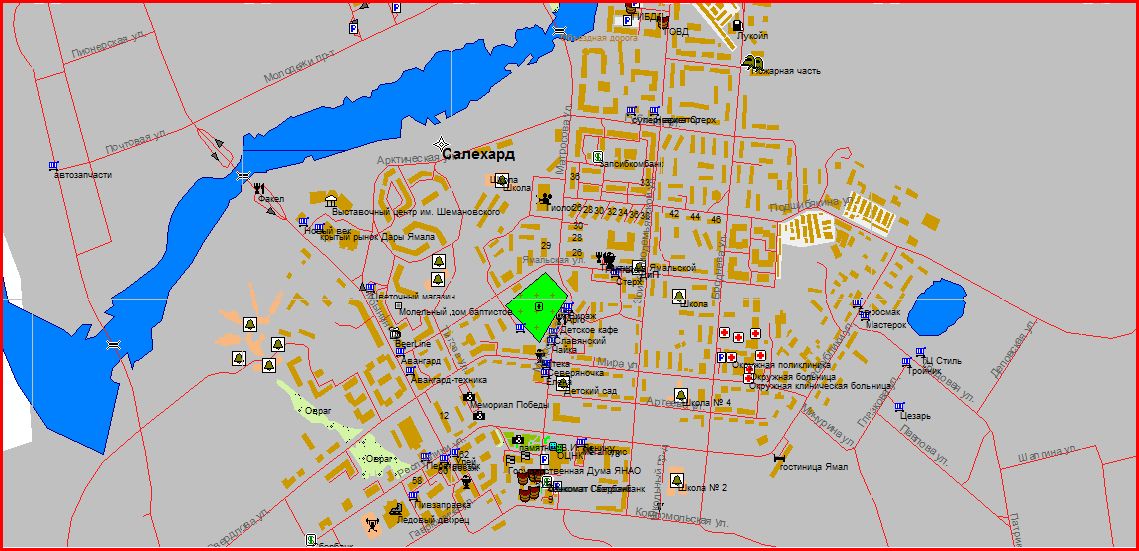Select the ТЦ Стиль shopping cart icon
The height and width of the screenshot is (551, 1139).
pyautogui.click(x=919, y=351)
